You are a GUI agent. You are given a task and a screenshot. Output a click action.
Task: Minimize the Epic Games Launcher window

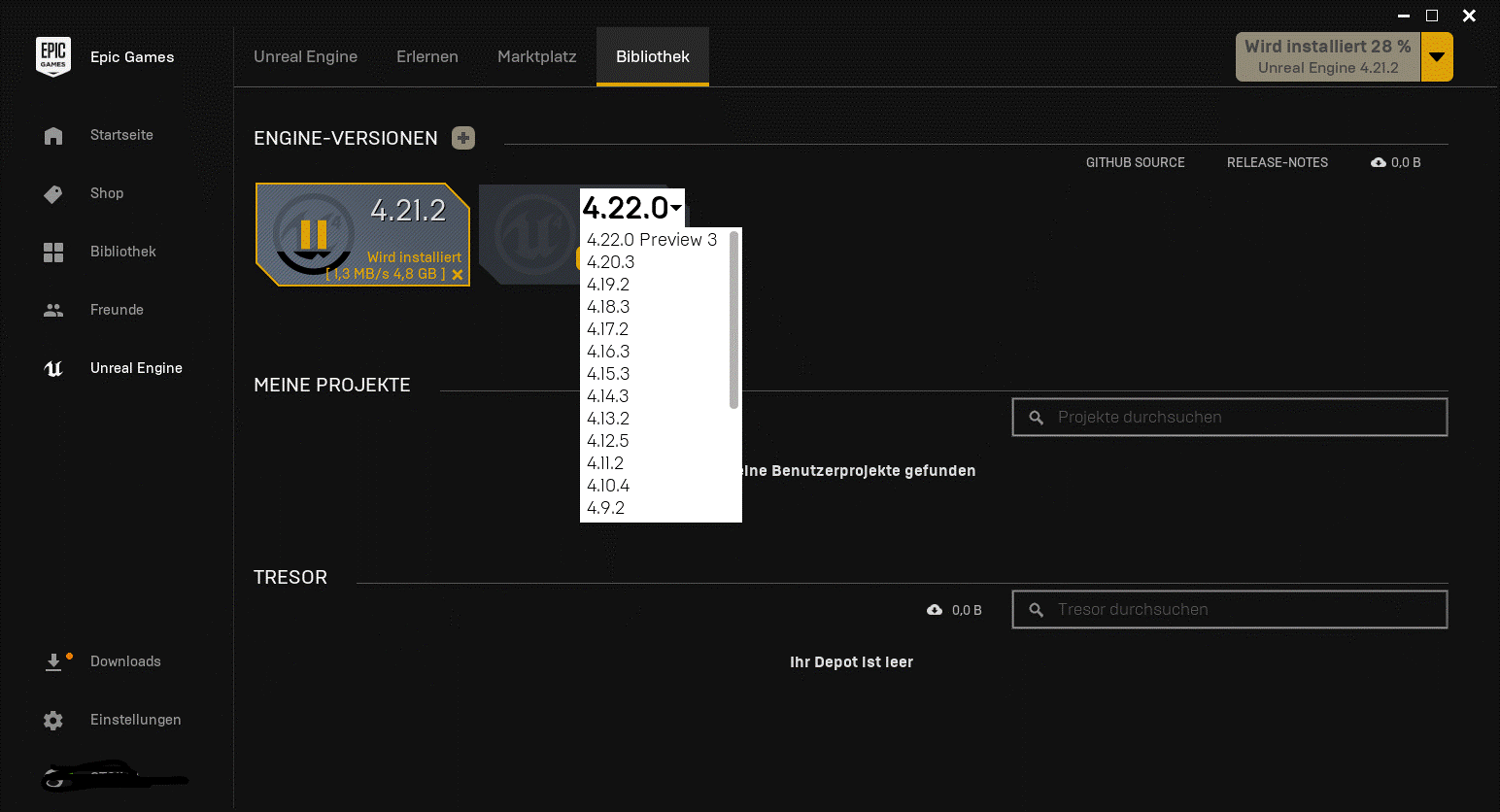tap(1404, 16)
